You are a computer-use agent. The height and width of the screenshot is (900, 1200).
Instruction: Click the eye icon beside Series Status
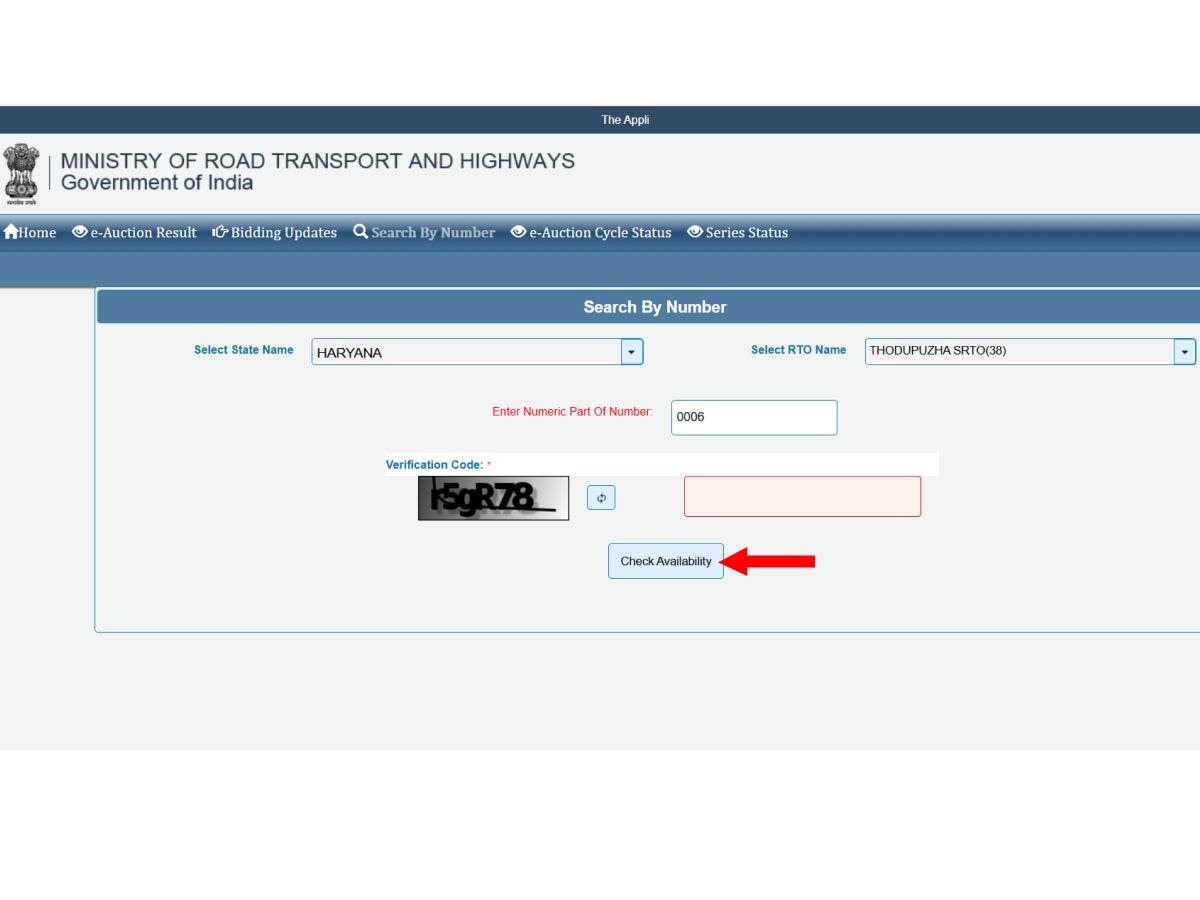[x=695, y=232]
